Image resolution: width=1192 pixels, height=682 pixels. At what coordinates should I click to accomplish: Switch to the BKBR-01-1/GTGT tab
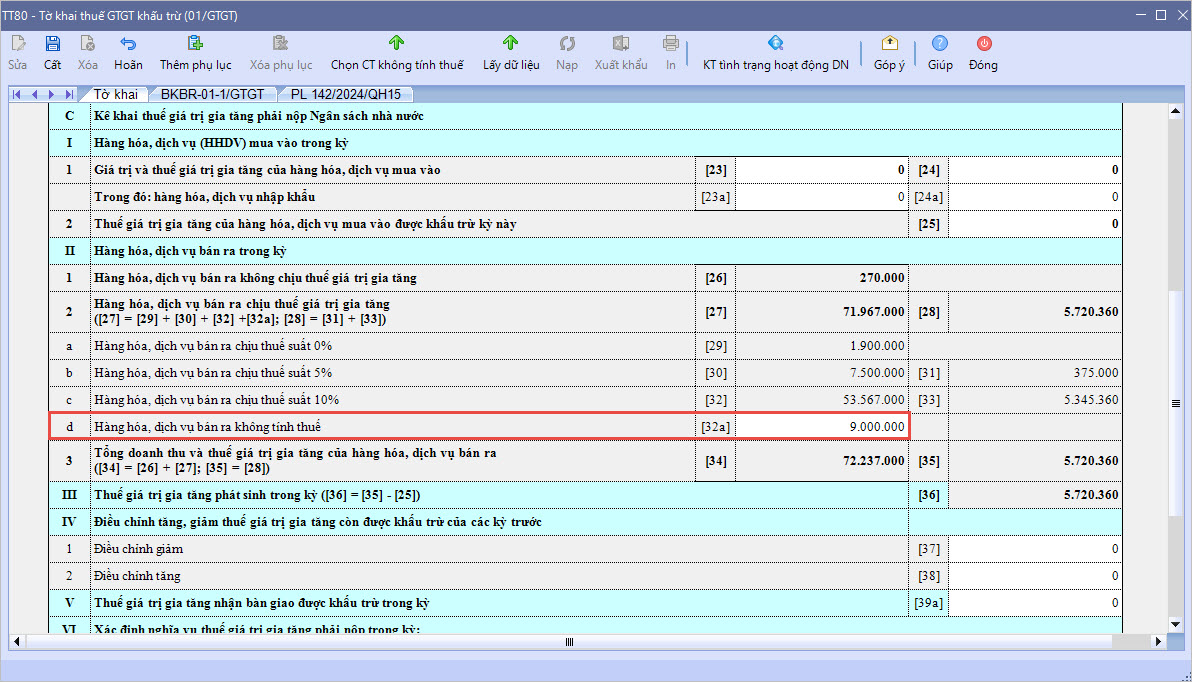point(212,94)
